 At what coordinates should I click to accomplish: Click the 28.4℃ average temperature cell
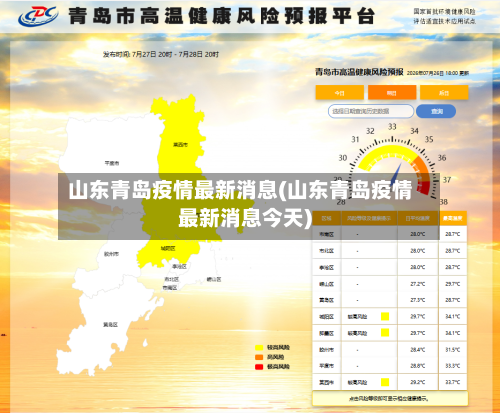[418, 350]
